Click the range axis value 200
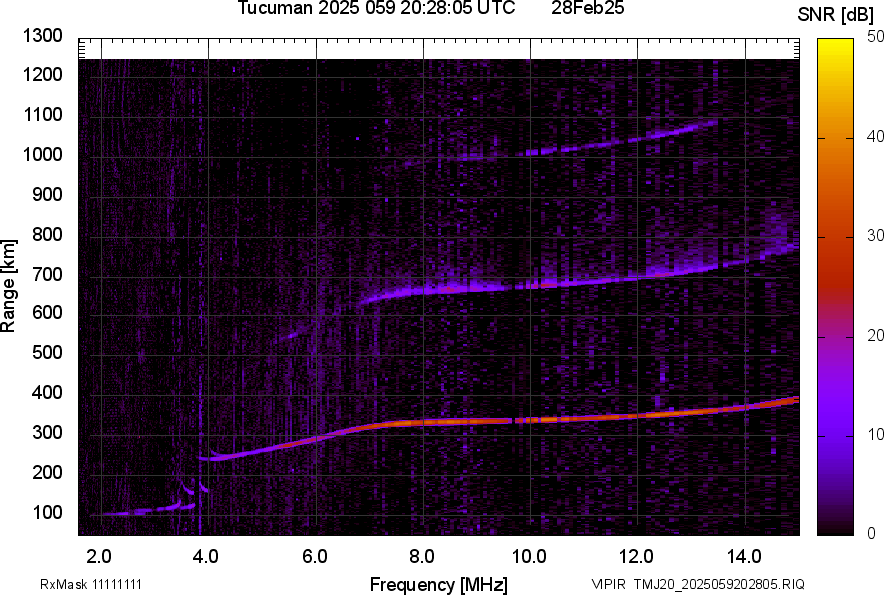Image resolution: width=884 pixels, height=595 pixels. click(x=47, y=473)
